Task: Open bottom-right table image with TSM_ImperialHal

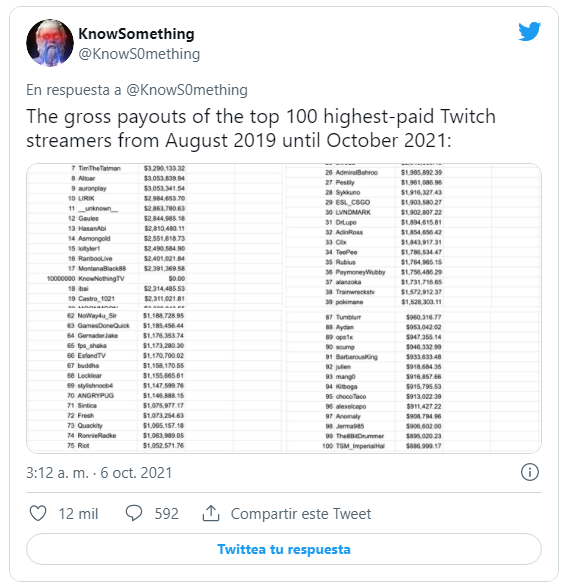Action: [413, 381]
